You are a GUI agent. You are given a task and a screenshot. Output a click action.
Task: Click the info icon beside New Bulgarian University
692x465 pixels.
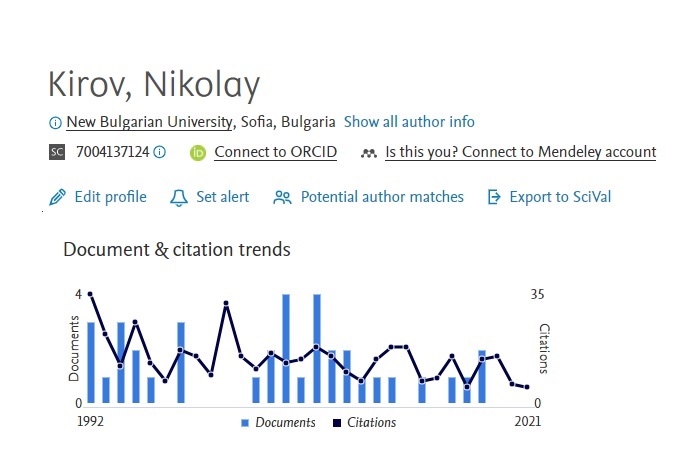pyautogui.click(x=54, y=123)
